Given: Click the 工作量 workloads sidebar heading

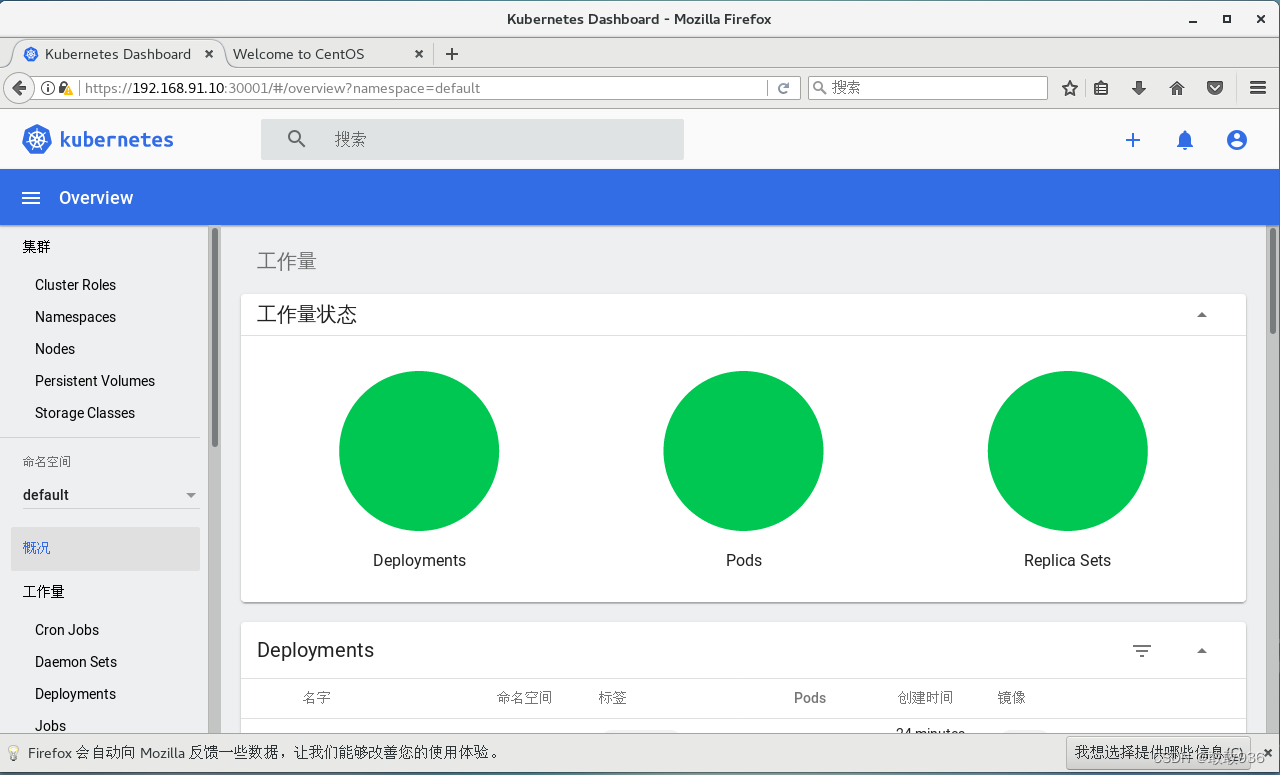Looking at the screenshot, I should click(44, 592).
